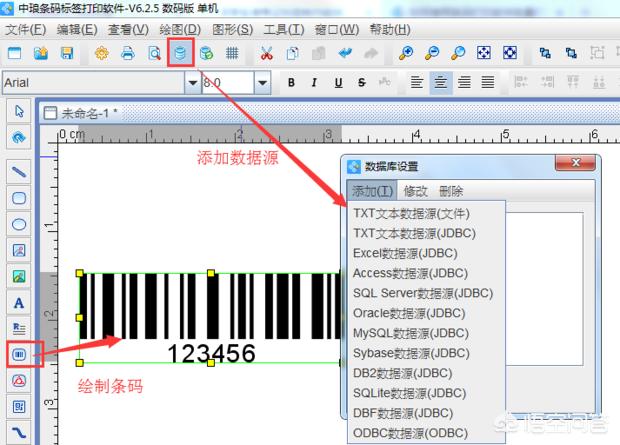
Task: Click the Print icon
Action: (x=128, y=53)
